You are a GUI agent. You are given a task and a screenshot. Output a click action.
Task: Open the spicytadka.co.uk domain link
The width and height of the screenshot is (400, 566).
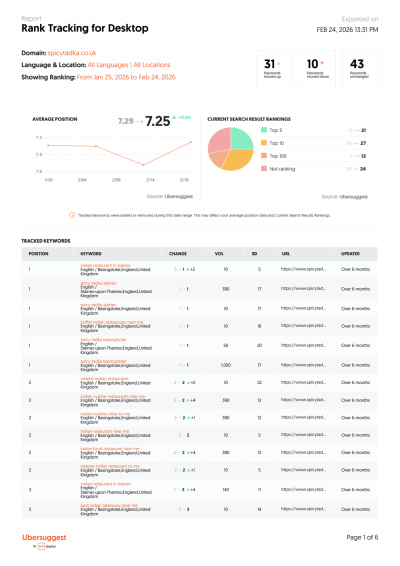pyautogui.click(x=72, y=53)
